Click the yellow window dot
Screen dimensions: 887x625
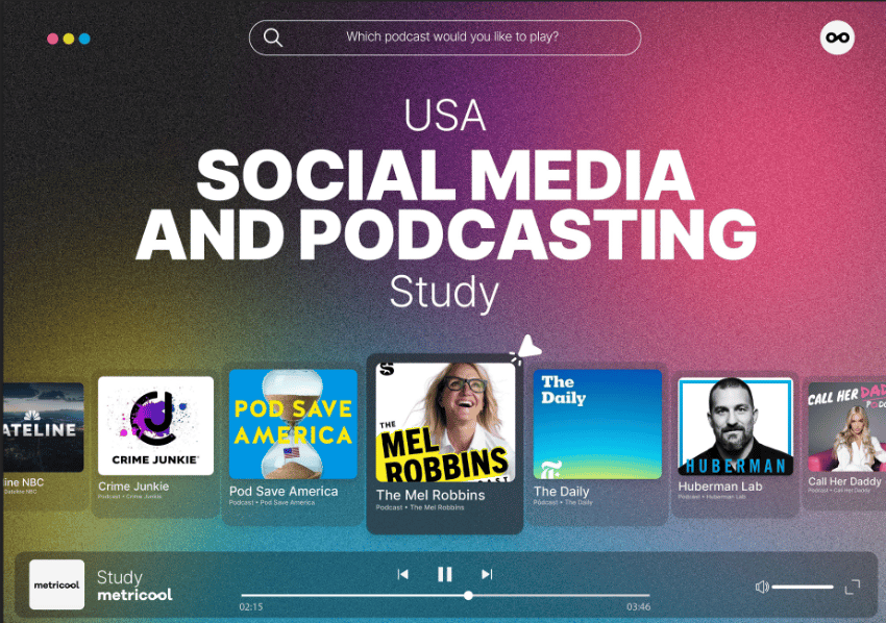point(68,38)
